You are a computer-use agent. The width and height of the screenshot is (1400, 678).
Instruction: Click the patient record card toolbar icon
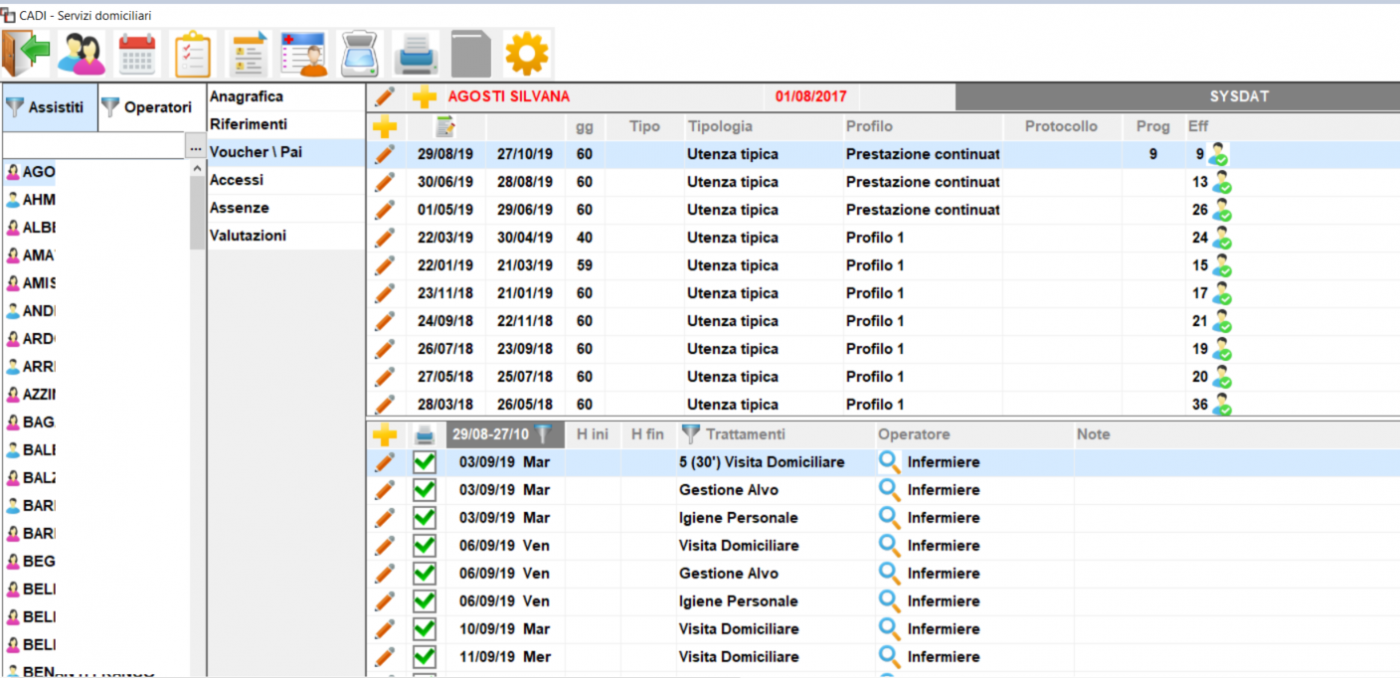(304, 53)
